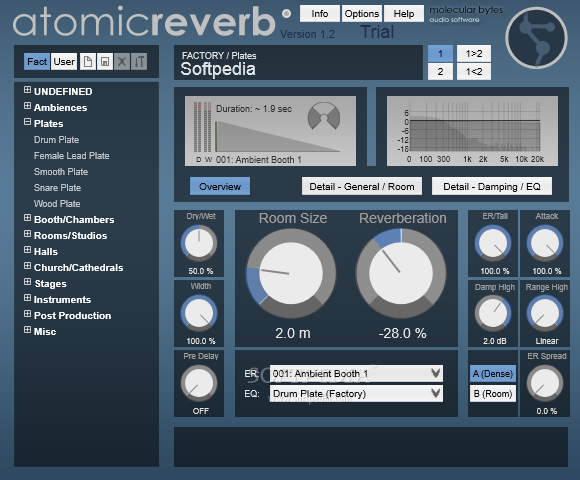Click the large Reverberation knob
The width and height of the screenshot is (580, 480).
click(x=401, y=273)
